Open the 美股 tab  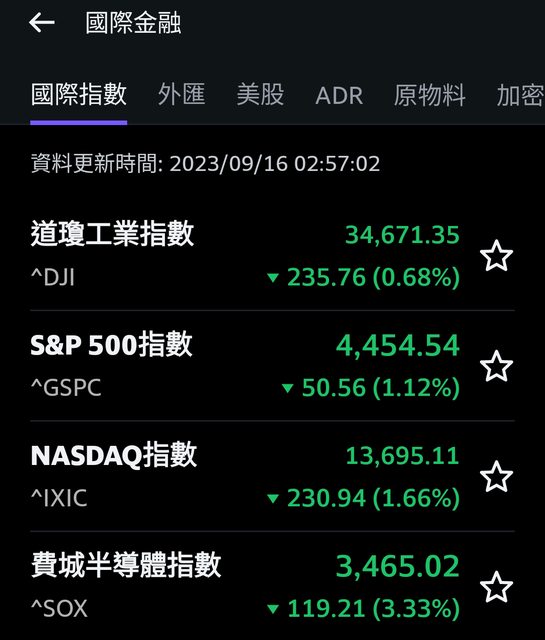(x=260, y=95)
